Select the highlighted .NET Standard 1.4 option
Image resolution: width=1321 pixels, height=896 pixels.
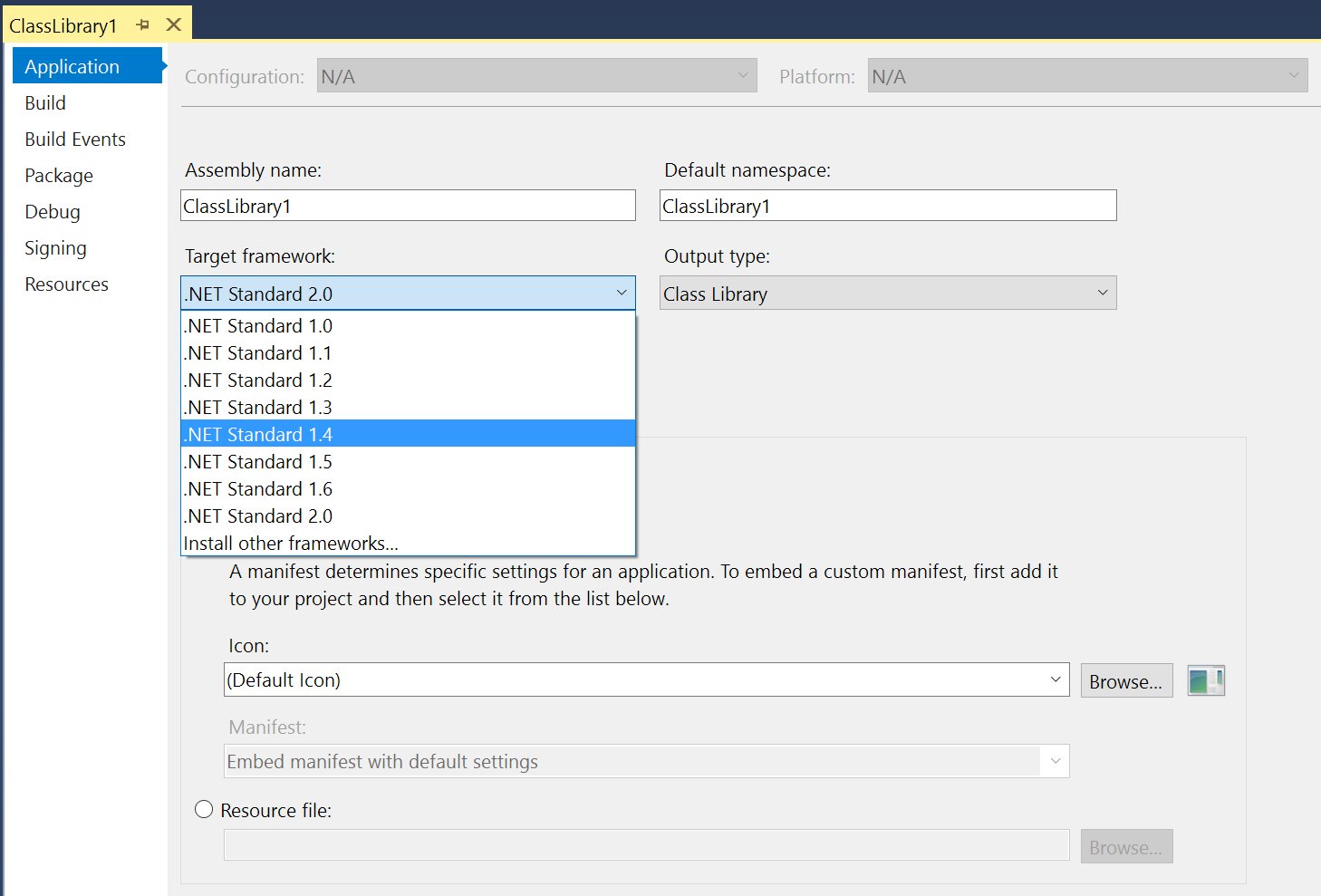click(x=408, y=434)
